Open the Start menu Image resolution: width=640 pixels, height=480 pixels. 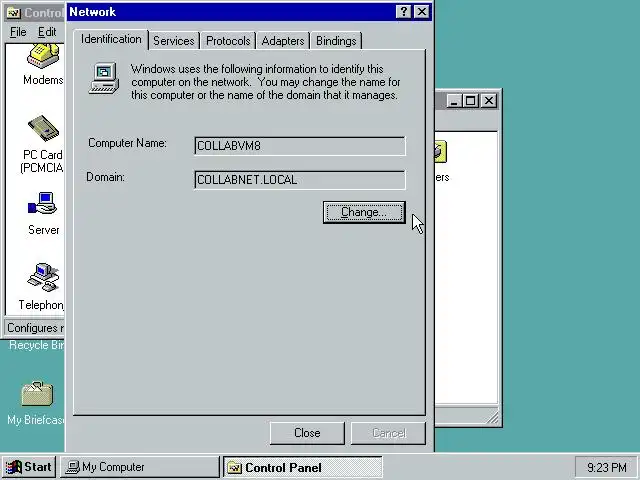tap(29, 467)
